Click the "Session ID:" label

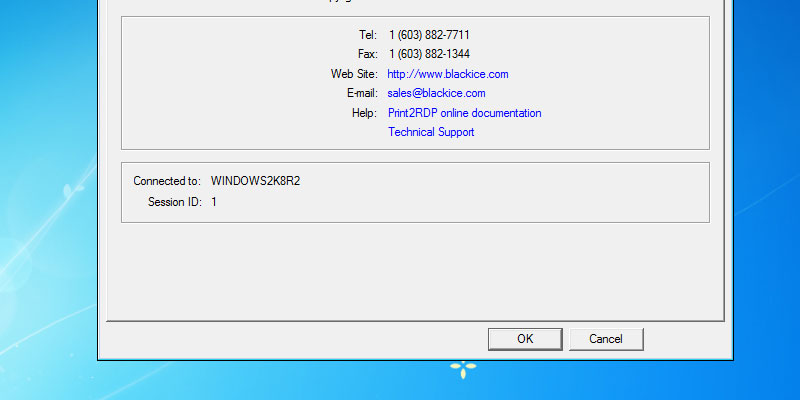click(174, 202)
